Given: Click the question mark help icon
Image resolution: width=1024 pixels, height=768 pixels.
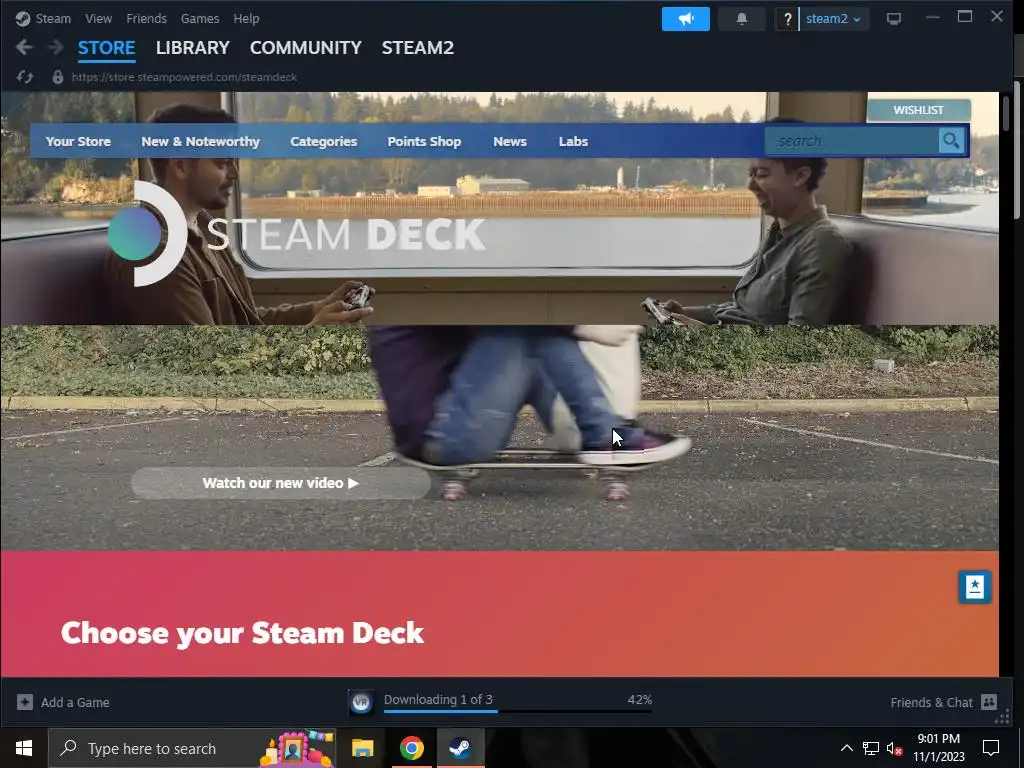Looking at the screenshot, I should pos(788,19).
